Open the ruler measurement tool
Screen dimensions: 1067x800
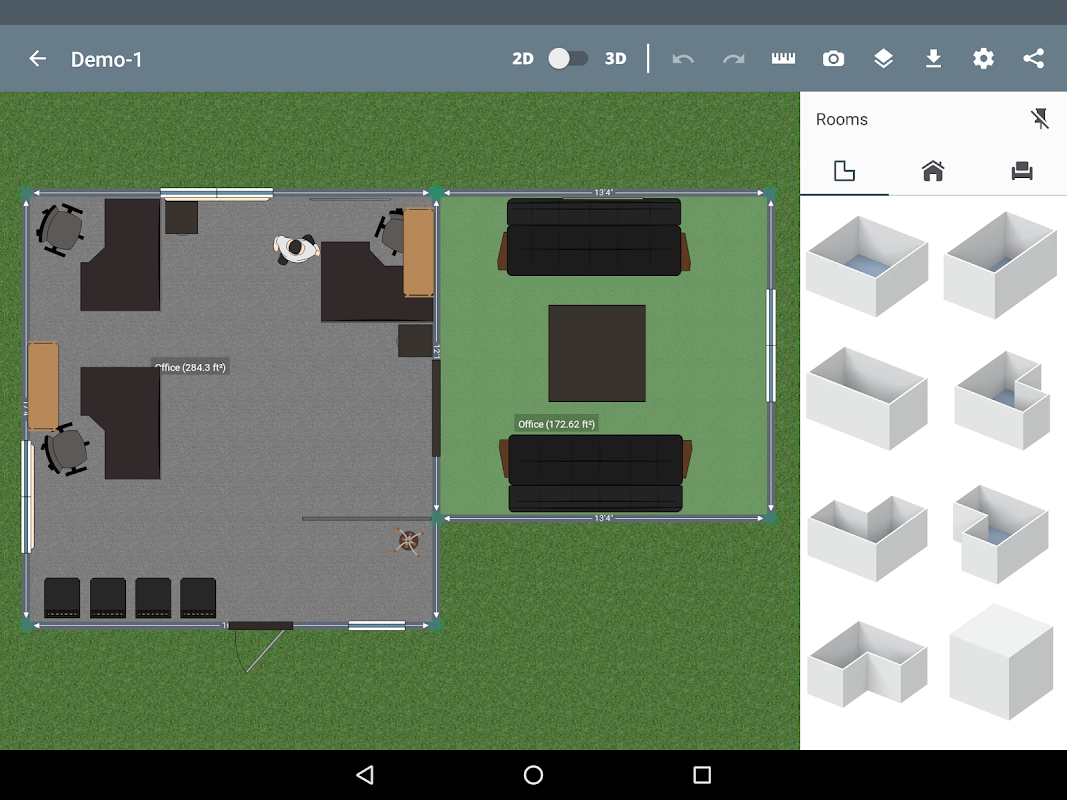pos(783,59)
